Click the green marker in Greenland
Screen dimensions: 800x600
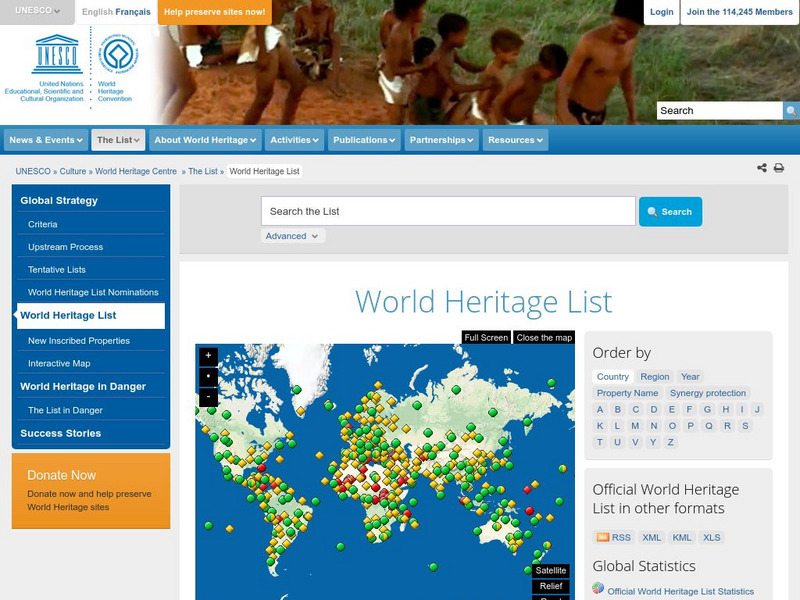click(296, 390)
